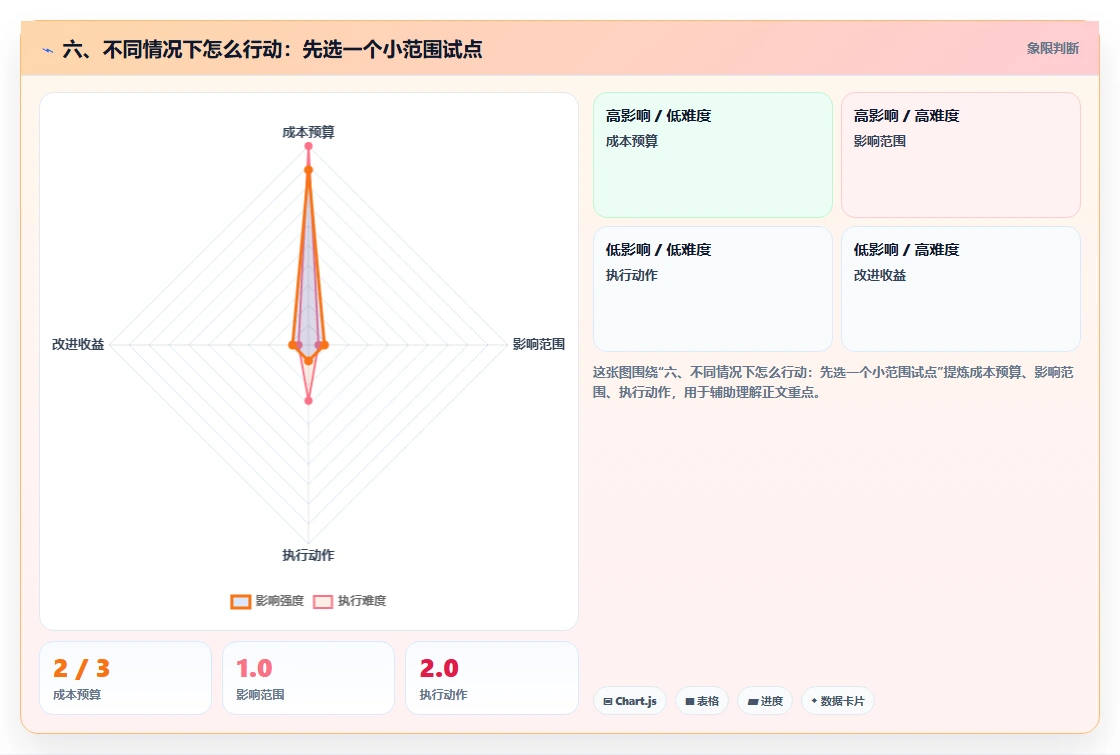Open the 低影响 / 高难度 quadrant card

tap(961, 289)
